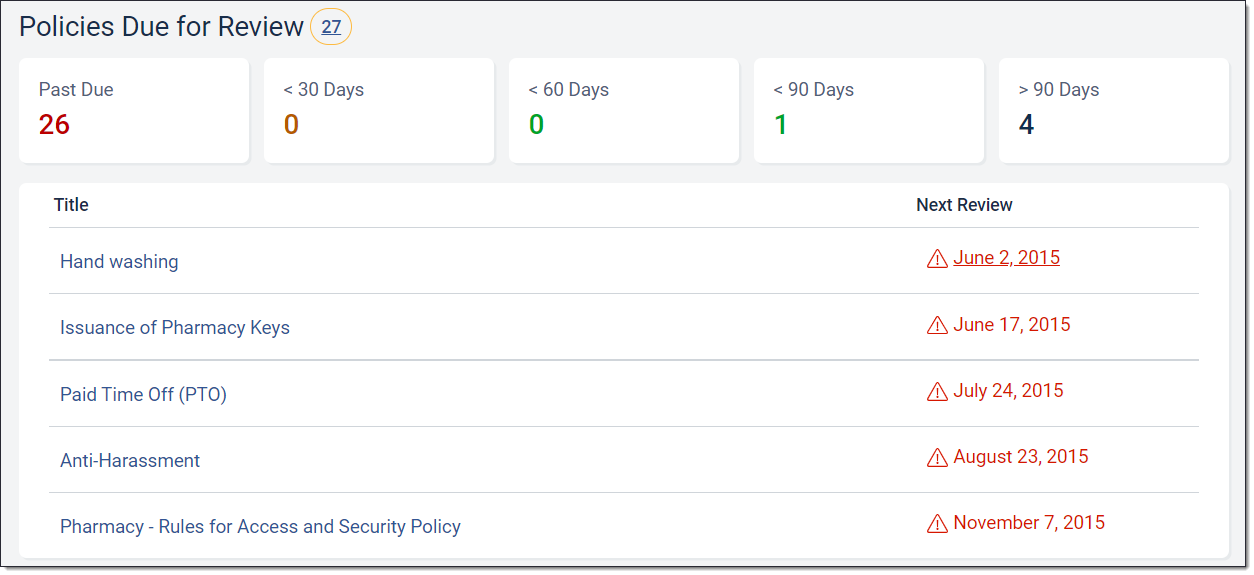Click the warning icon beside November 7, 2015
This screenshot has width=1254, height=575.
[x=937, y=523]
